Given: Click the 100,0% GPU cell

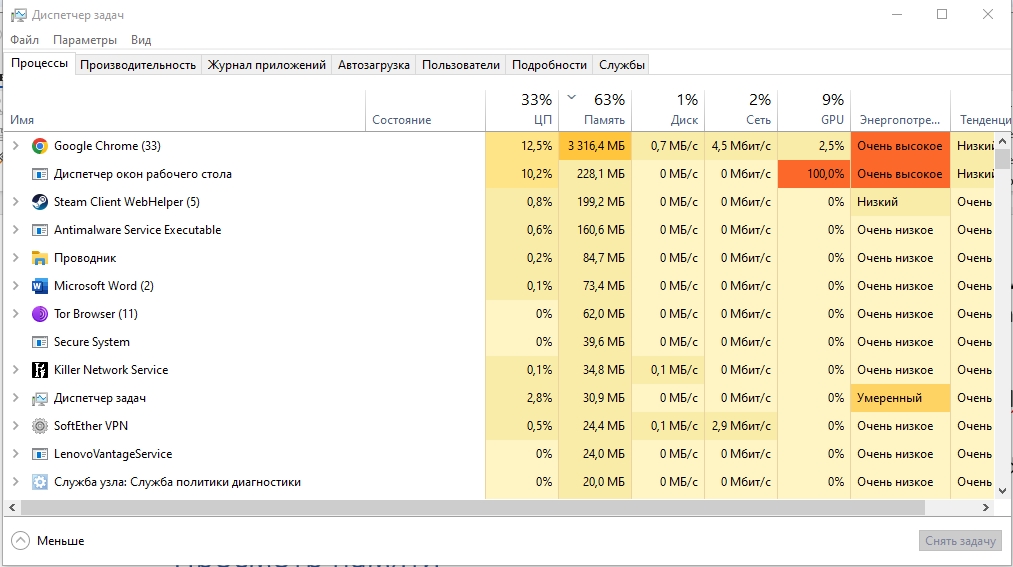Looking at the screenshot, I should click(814, 174).
